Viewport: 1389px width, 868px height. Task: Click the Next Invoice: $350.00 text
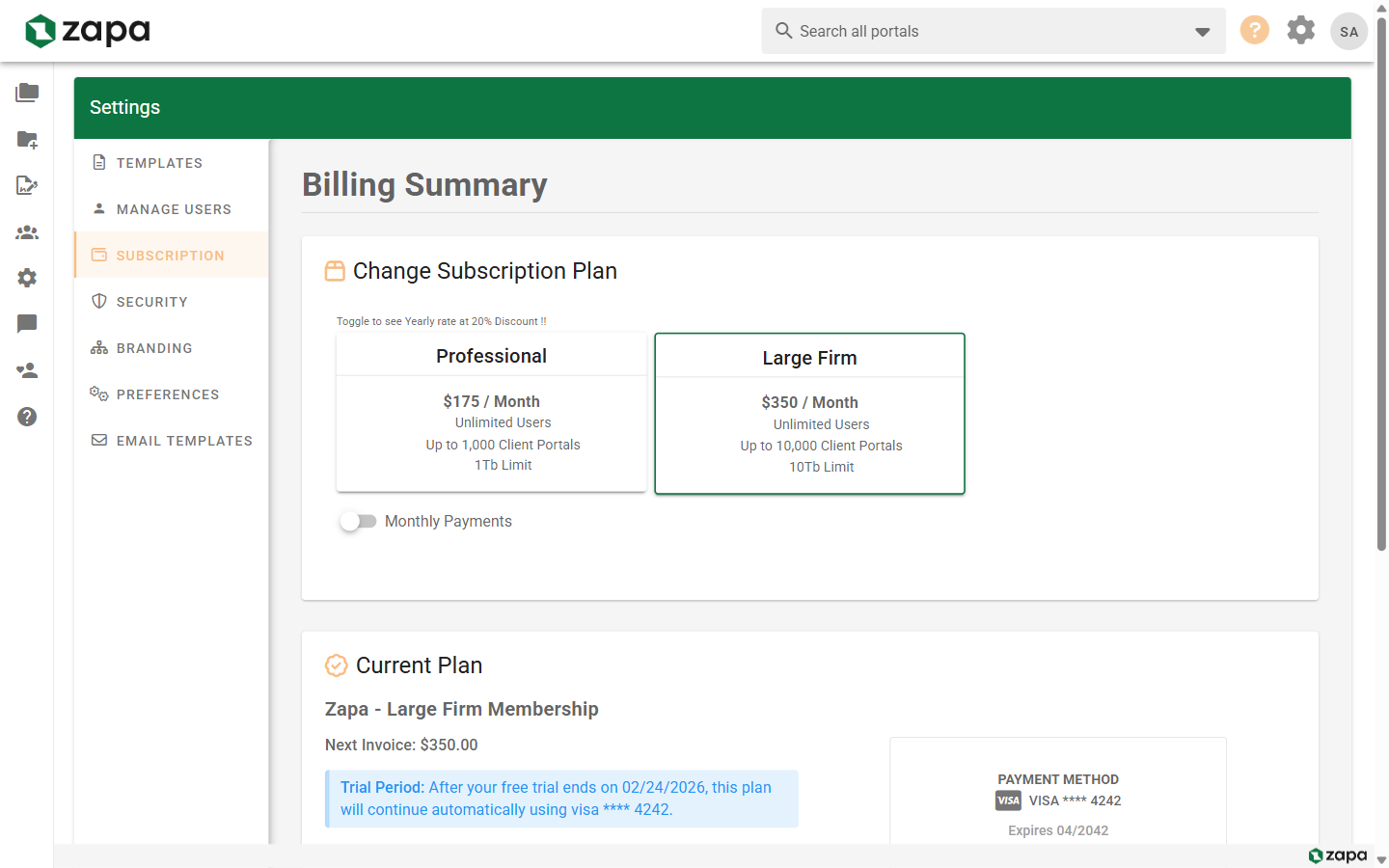pyautogui.click(x=401, y=745)
